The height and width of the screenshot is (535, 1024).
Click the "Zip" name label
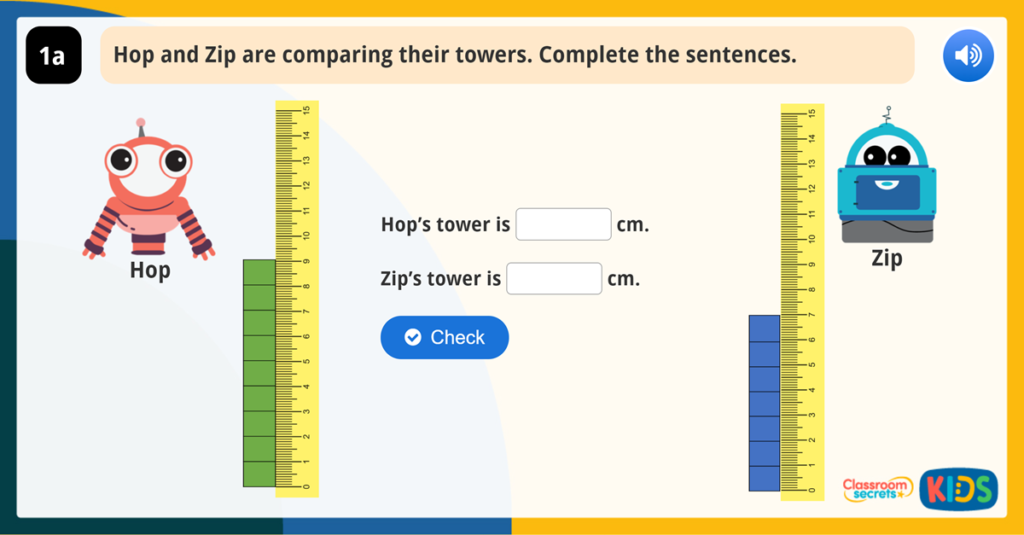887,259
